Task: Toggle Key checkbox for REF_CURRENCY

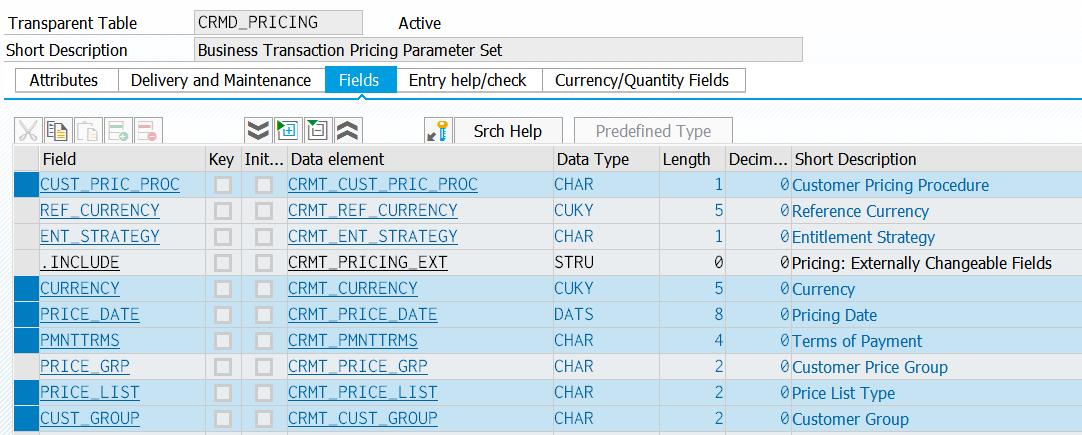Action: 222,211
